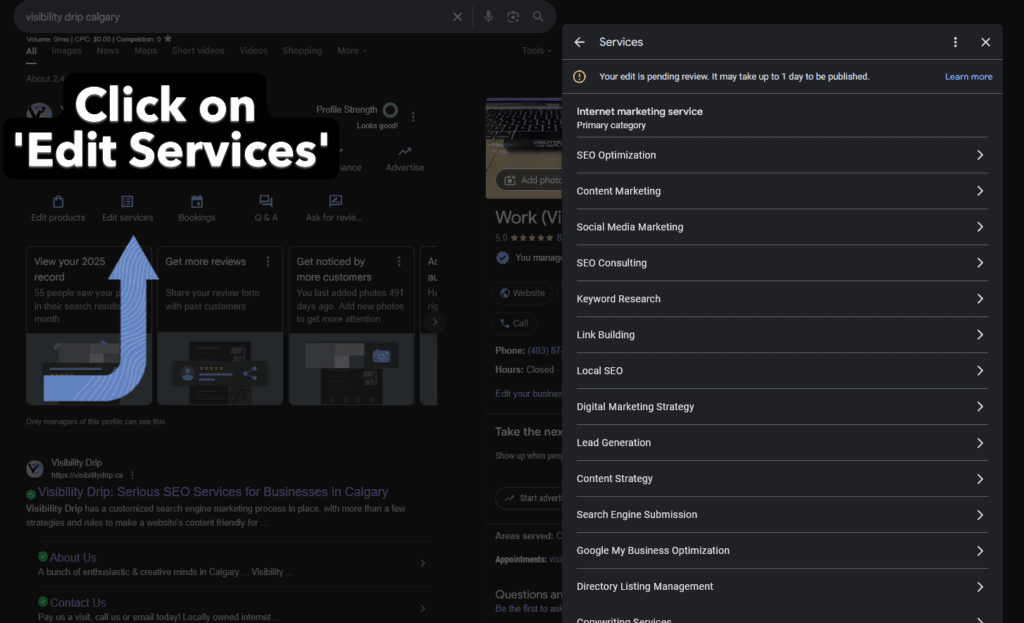Select the Directory Listing Management row
This screenshot has width=1024, height=623.
(782, 586)
